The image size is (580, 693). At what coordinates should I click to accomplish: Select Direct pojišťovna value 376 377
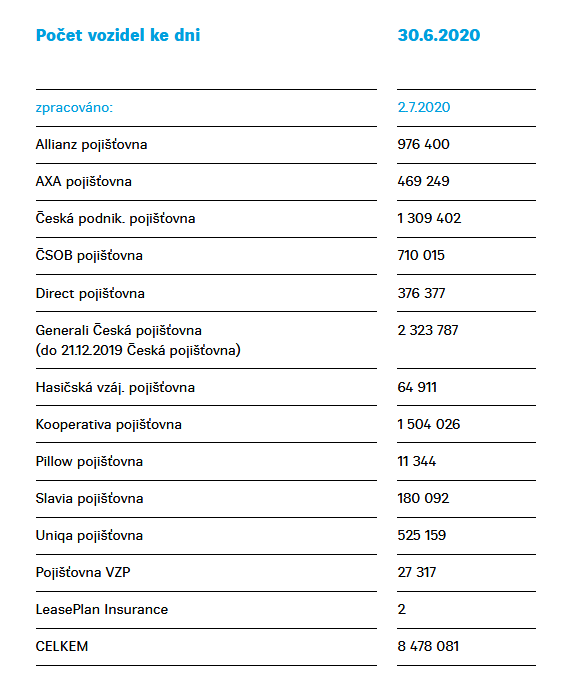tap(421, 293)
